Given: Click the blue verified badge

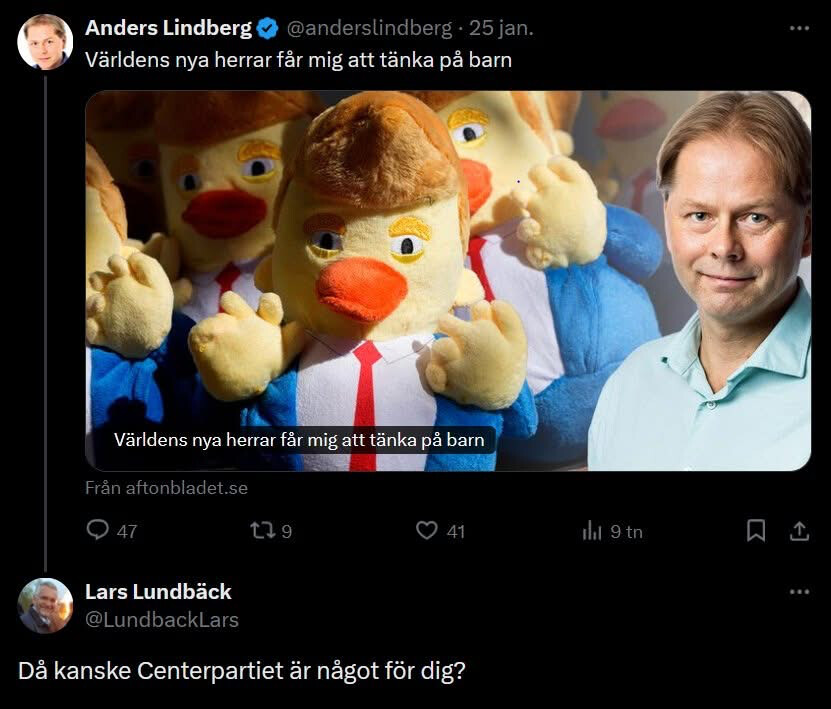Looking at the screenshot, I should click(x=268, y=28).
